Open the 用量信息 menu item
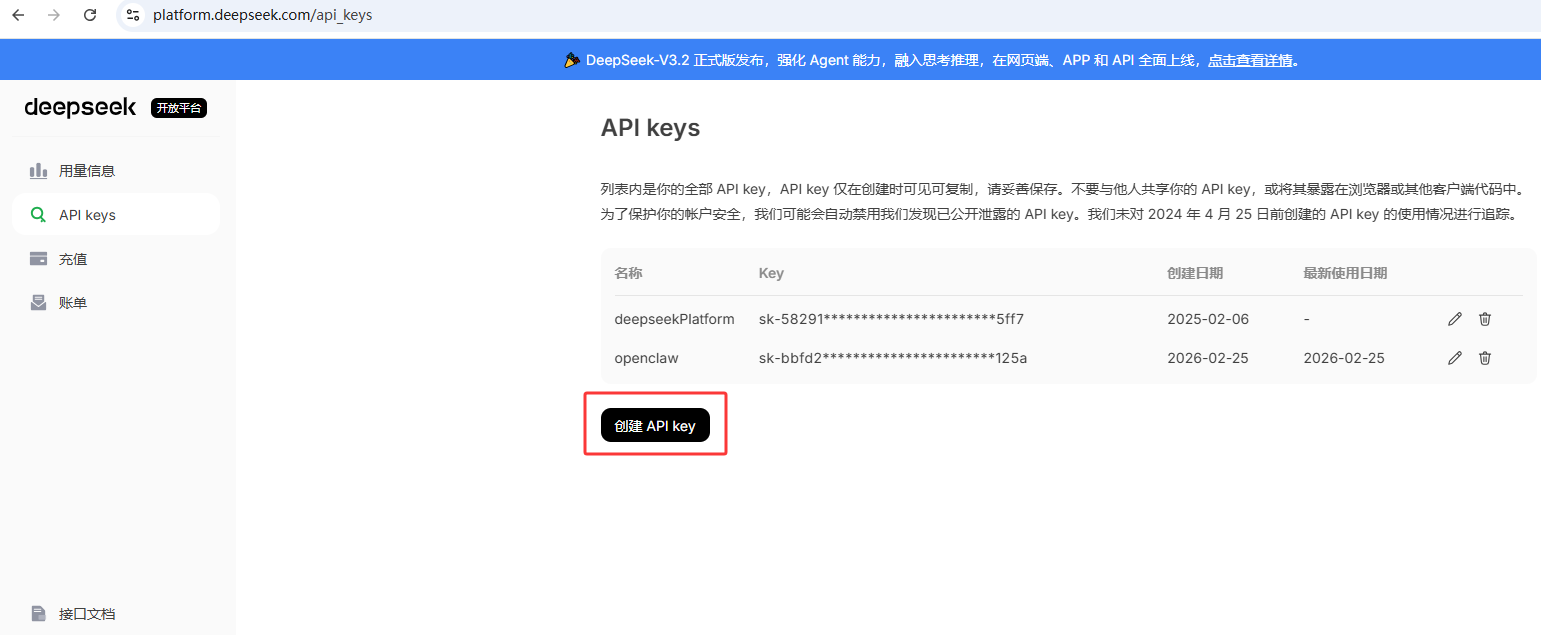The height and width of the screenshot is (635, 1541). pyautogui.click(x=116, y=171)
